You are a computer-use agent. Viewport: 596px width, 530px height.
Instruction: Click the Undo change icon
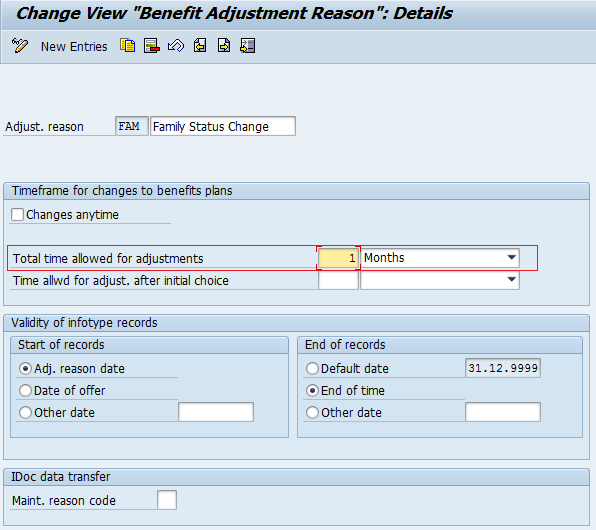pyautogui.click(x=176, y=46)
